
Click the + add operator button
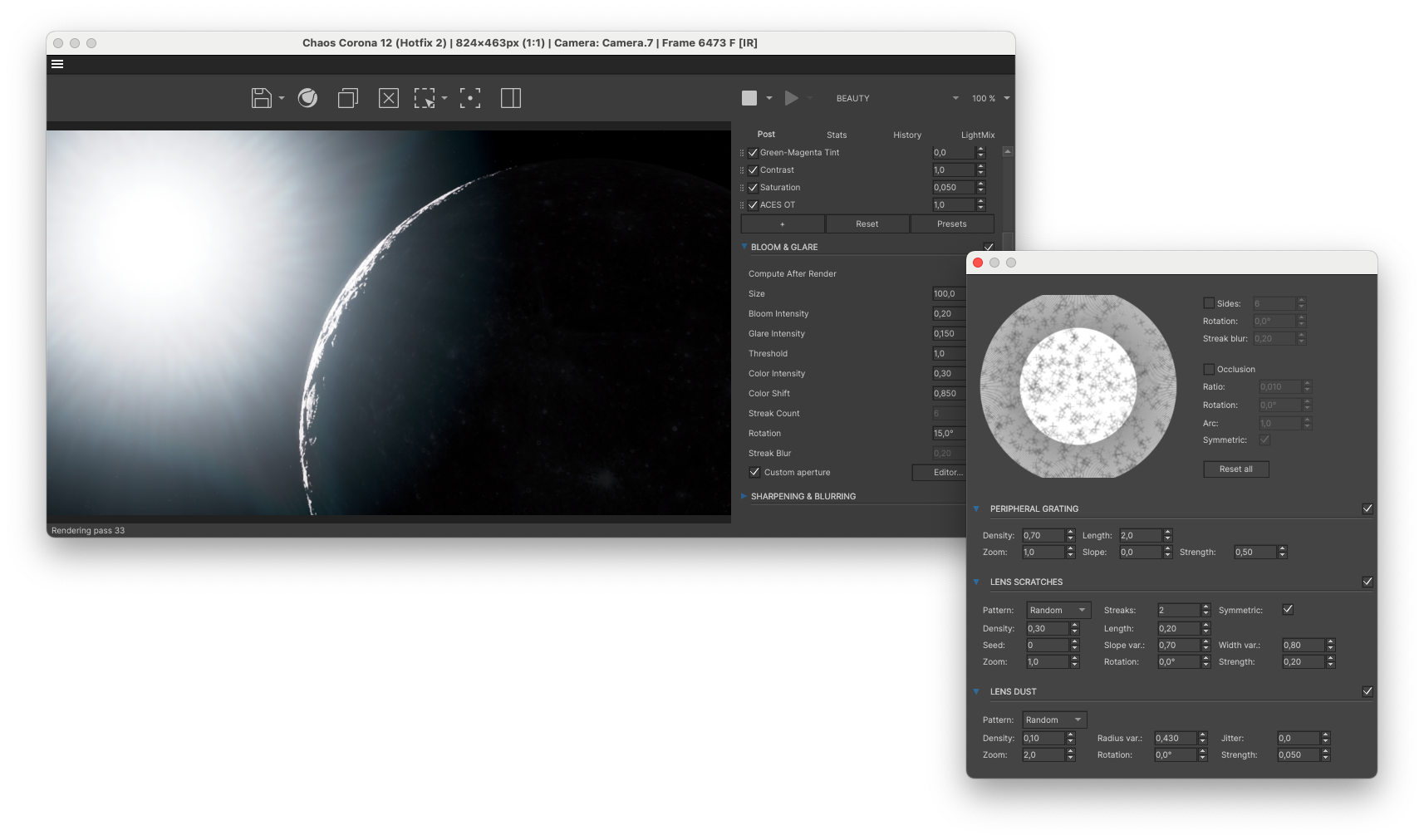click(783, 224)
